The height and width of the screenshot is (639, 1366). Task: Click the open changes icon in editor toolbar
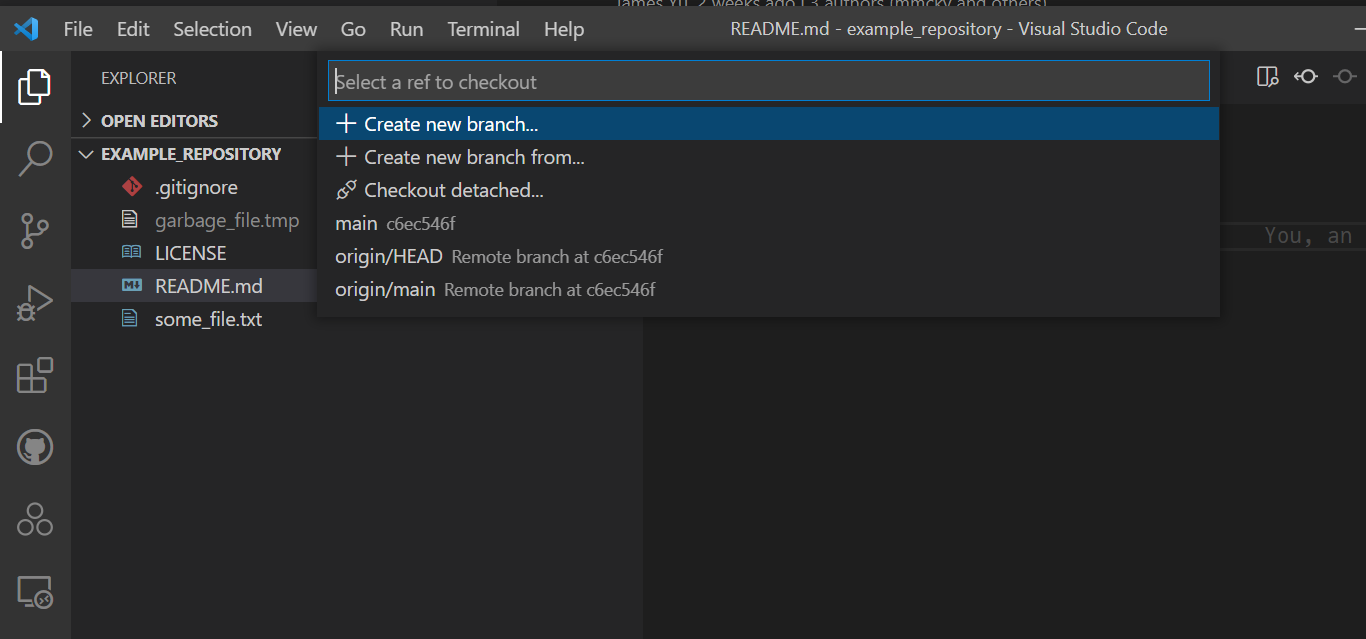pyautogui.click(x=1267, y=77)
